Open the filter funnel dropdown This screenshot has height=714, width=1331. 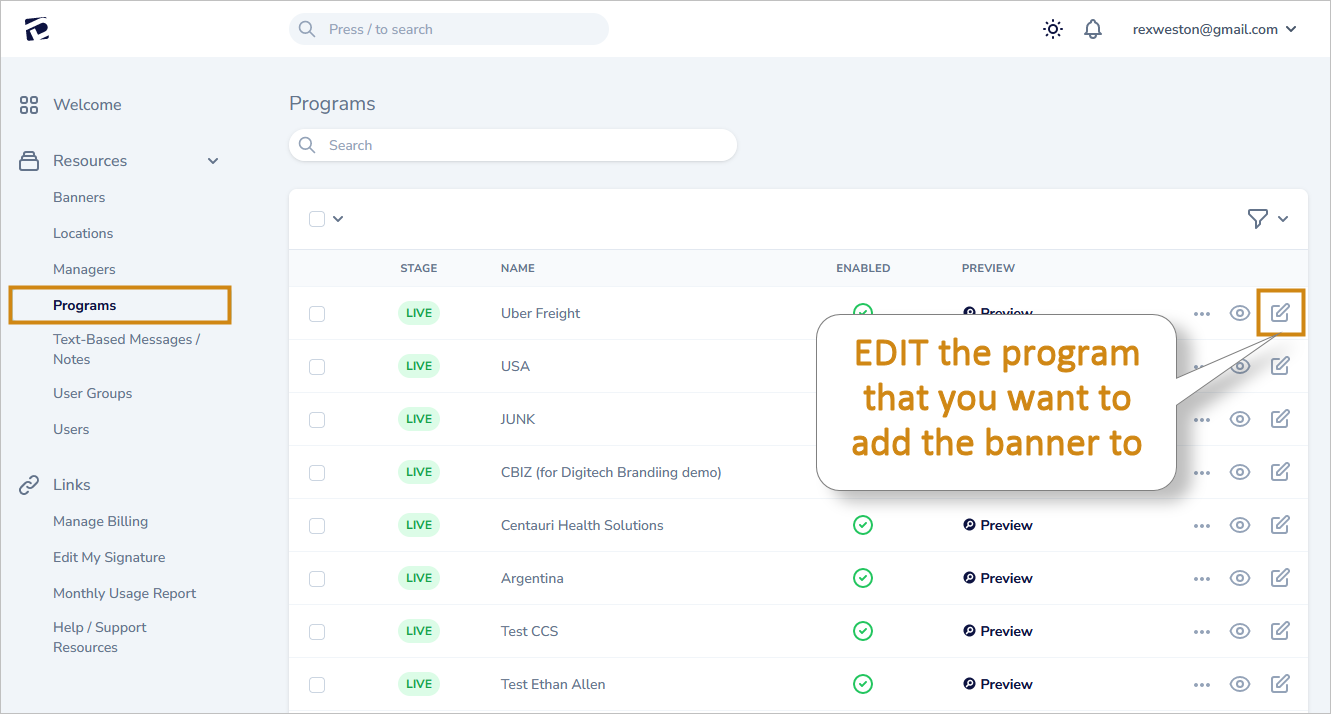coord(1268,219)
